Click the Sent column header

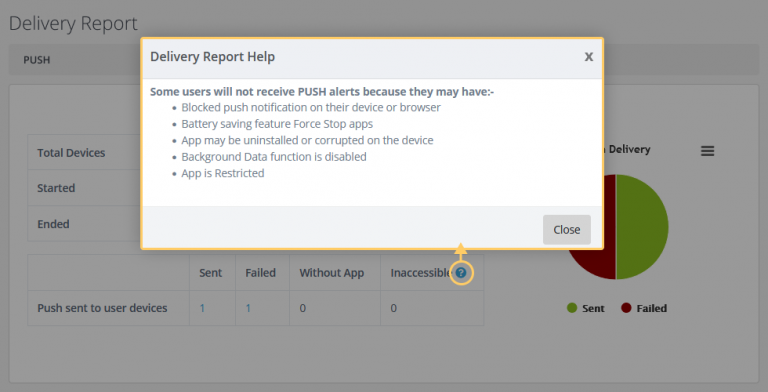(211, 273)
